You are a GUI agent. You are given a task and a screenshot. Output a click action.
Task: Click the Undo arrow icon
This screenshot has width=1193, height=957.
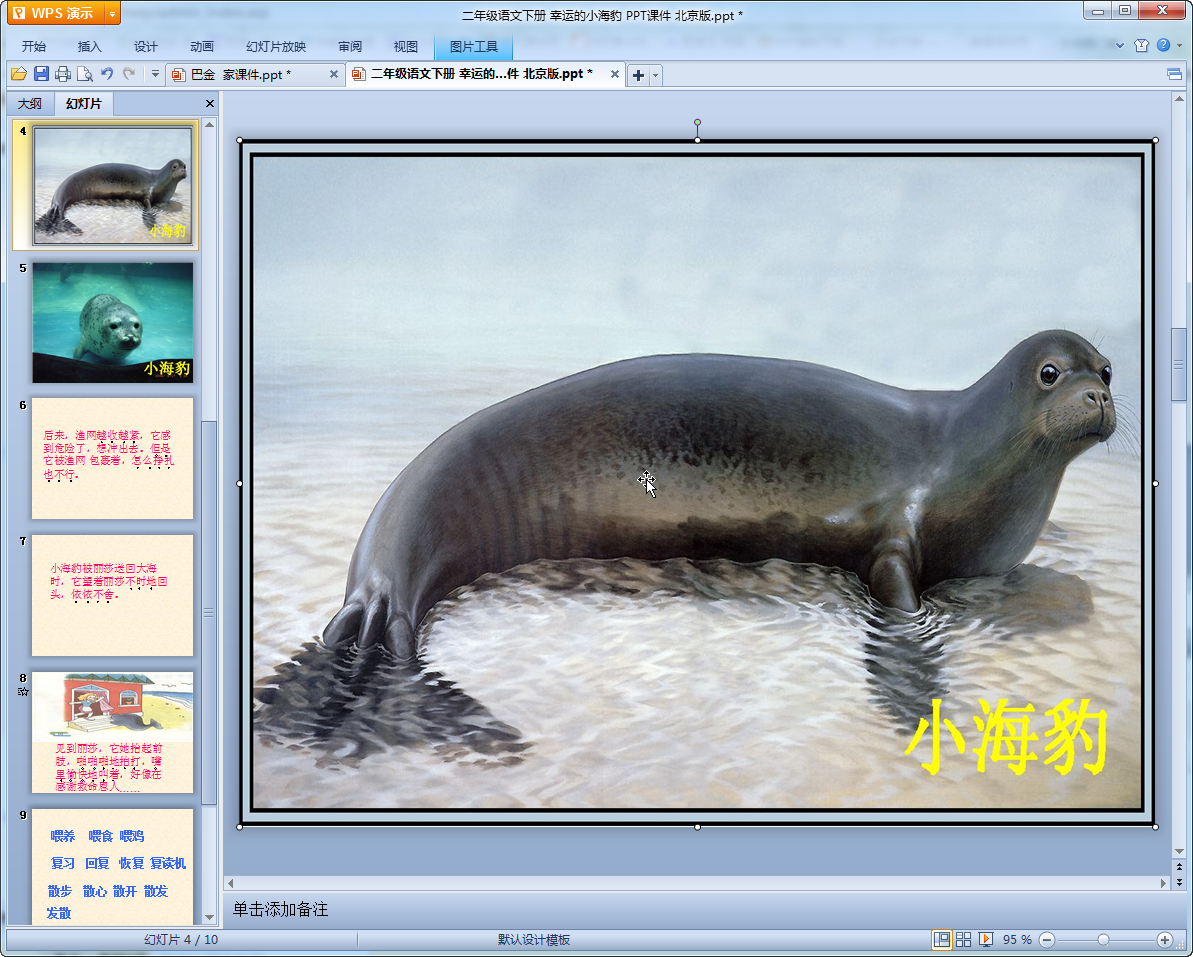[x=107, y=74]
